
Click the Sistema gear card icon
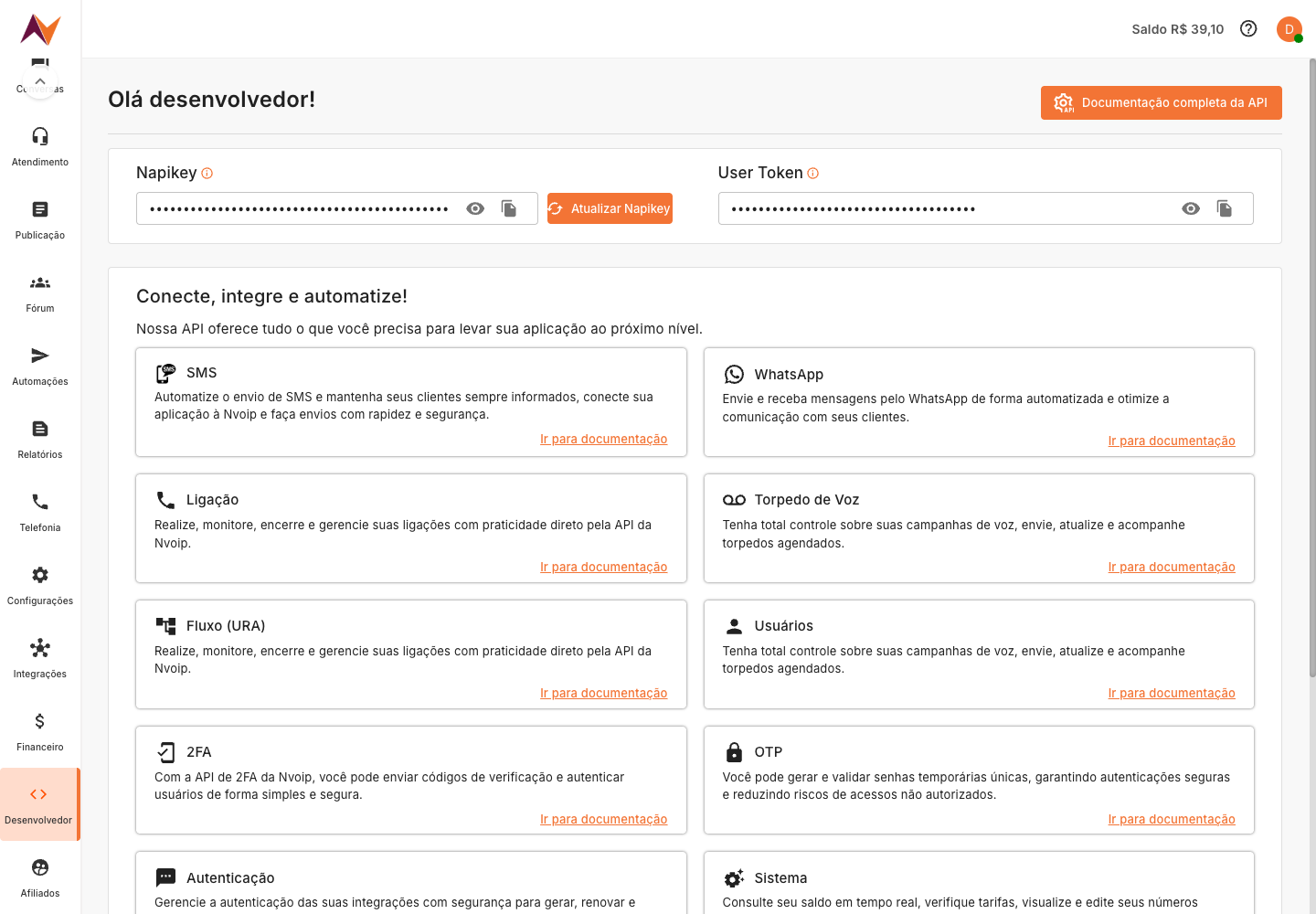tap(734, 878)
